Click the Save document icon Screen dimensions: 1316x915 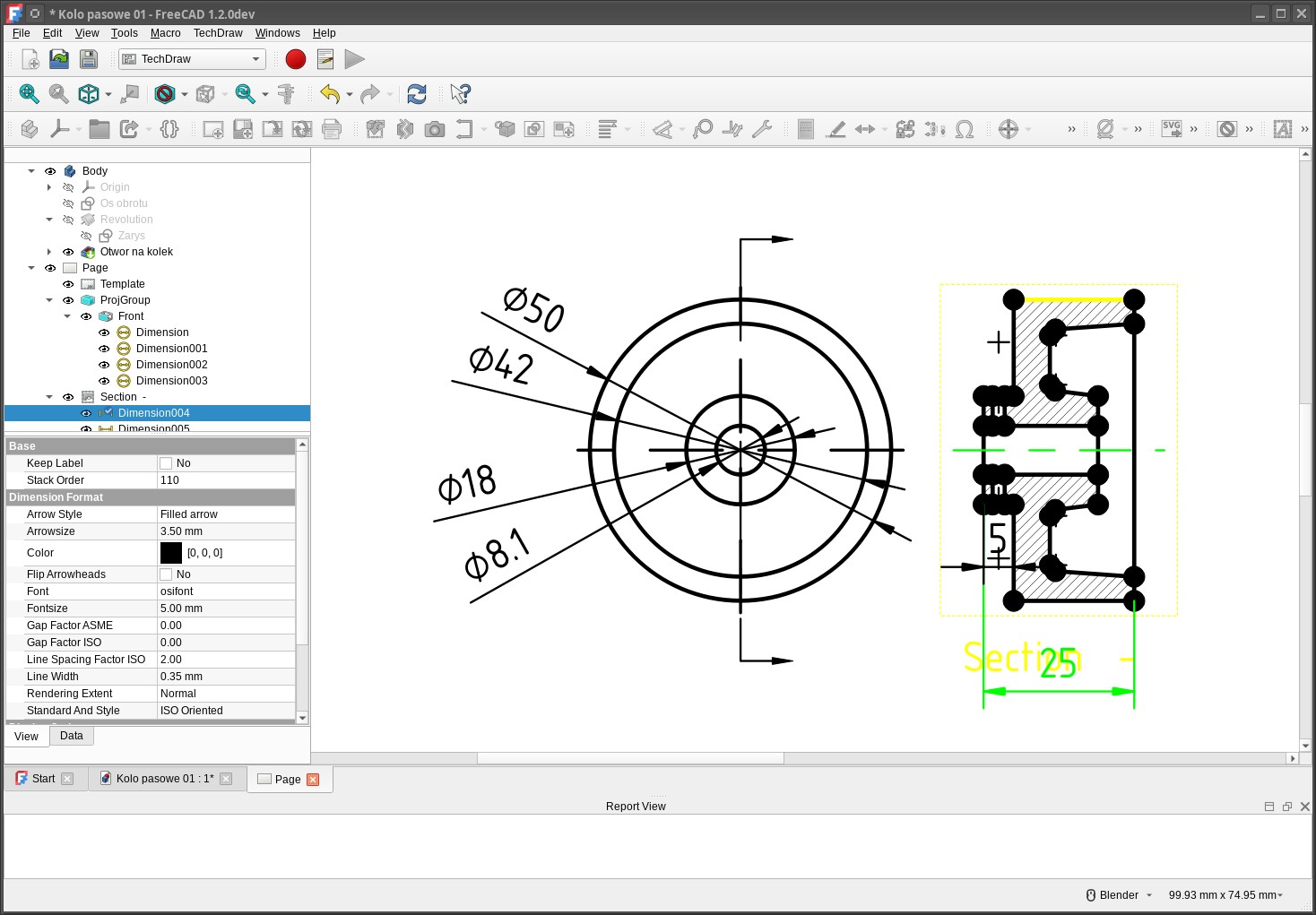coord(89,59)
